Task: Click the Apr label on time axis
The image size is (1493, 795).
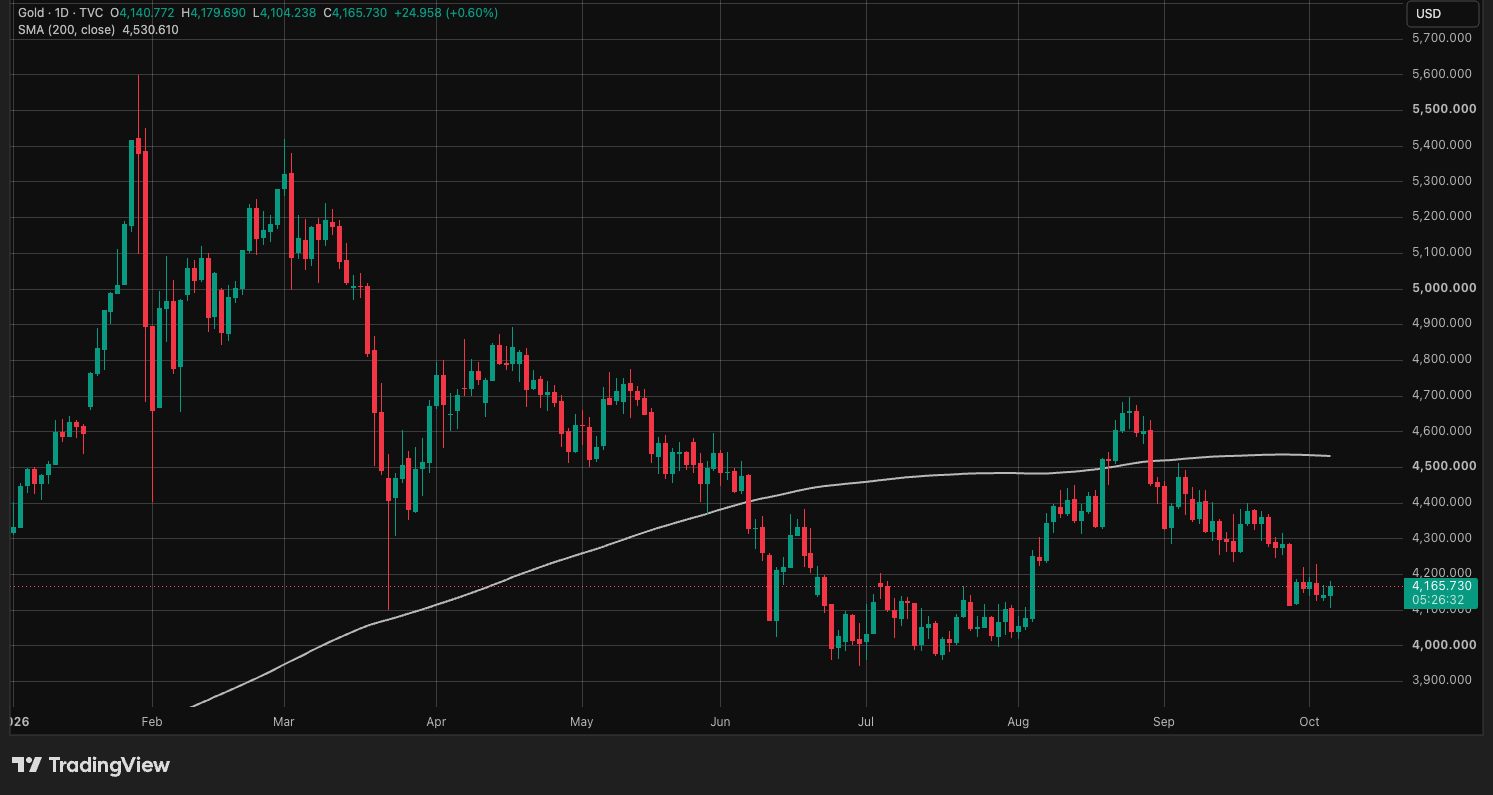Action: (x=436, y=720)
